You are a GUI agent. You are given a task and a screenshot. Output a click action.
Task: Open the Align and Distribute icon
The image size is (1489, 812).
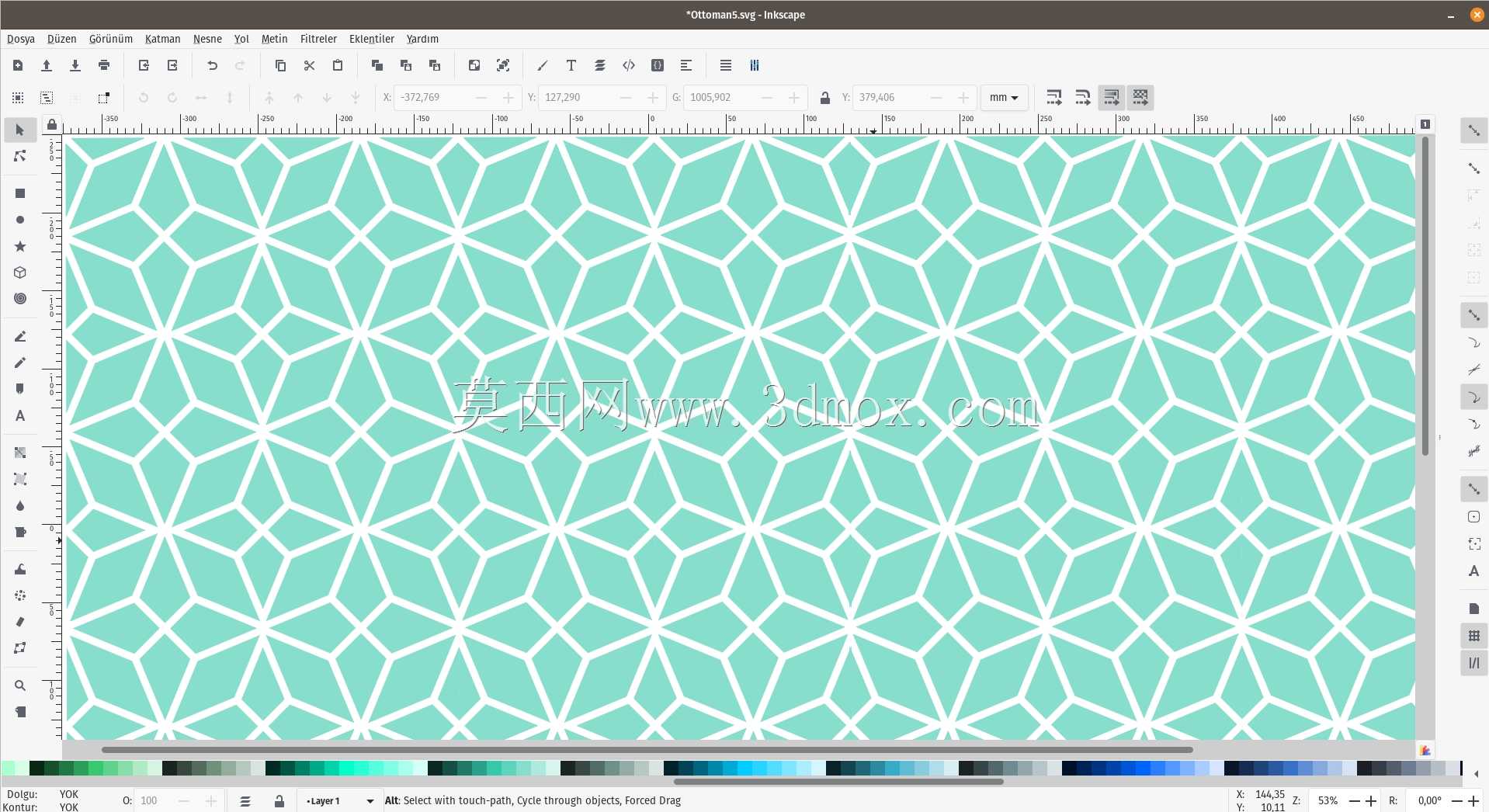pos(686,65)
